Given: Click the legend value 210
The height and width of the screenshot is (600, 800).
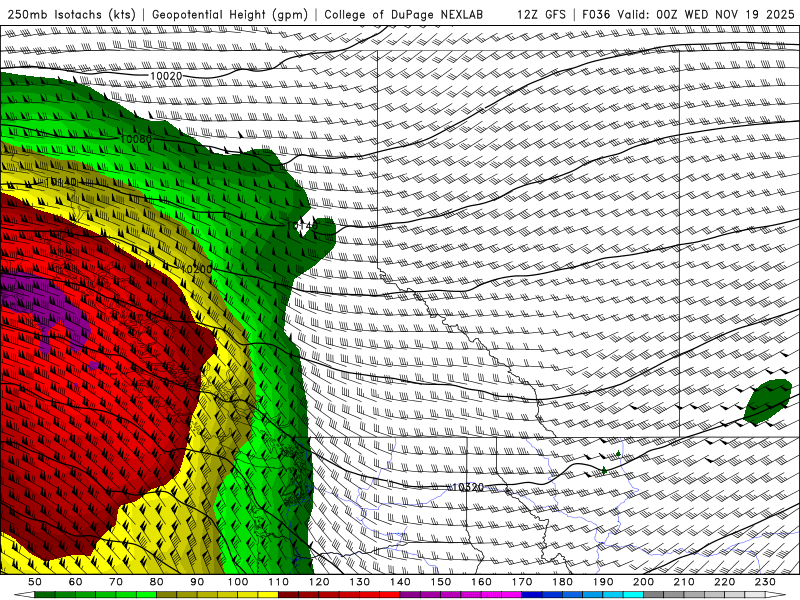Looking at the screenshot, I should coord(684,582).
